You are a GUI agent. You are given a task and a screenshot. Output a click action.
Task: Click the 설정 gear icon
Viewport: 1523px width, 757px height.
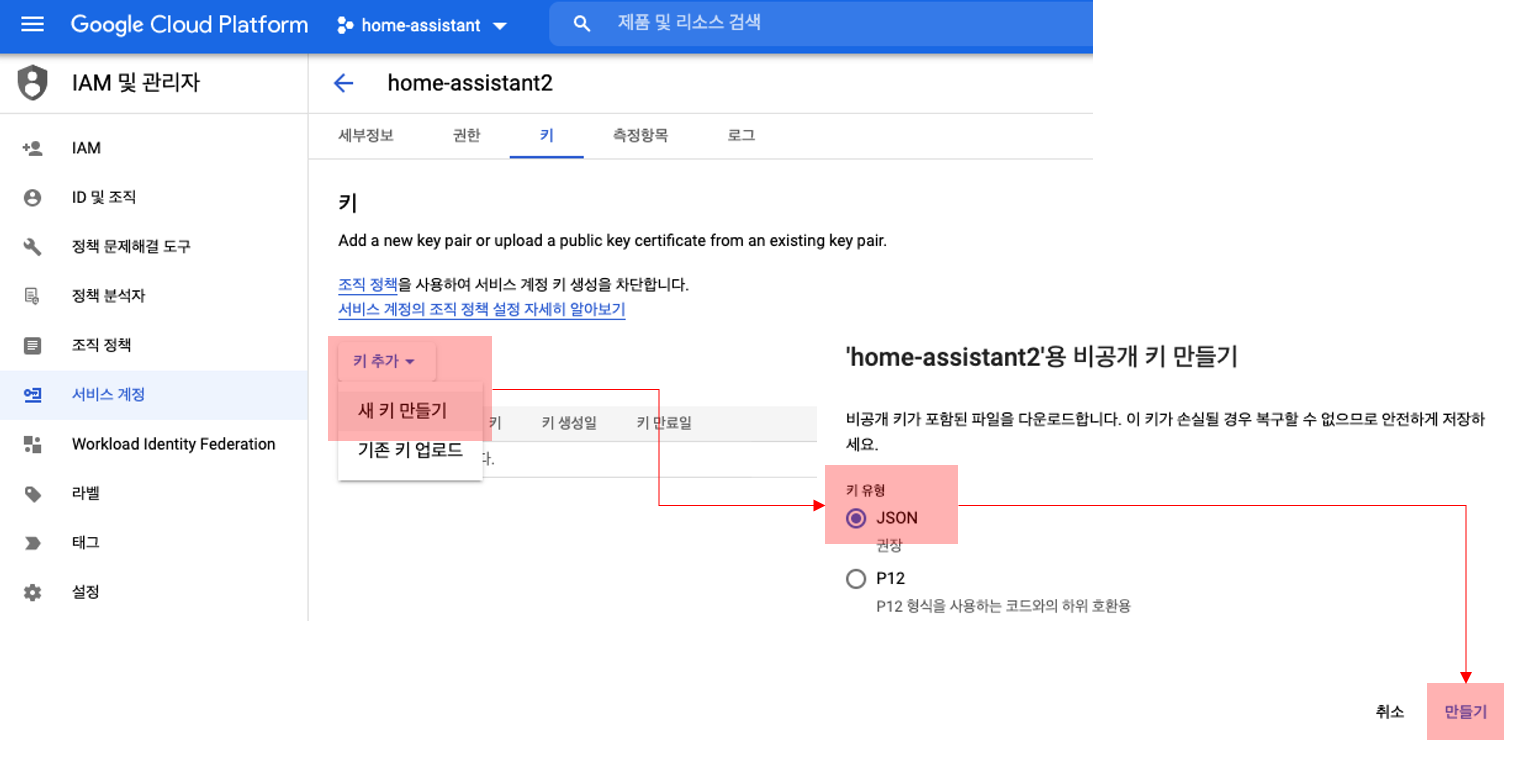32,592
